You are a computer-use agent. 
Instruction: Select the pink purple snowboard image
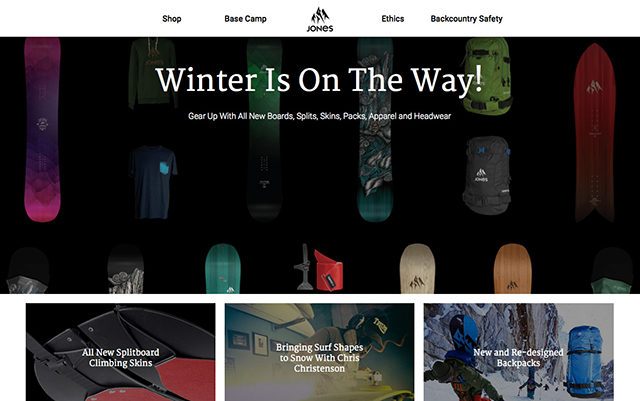click(42, 130)
